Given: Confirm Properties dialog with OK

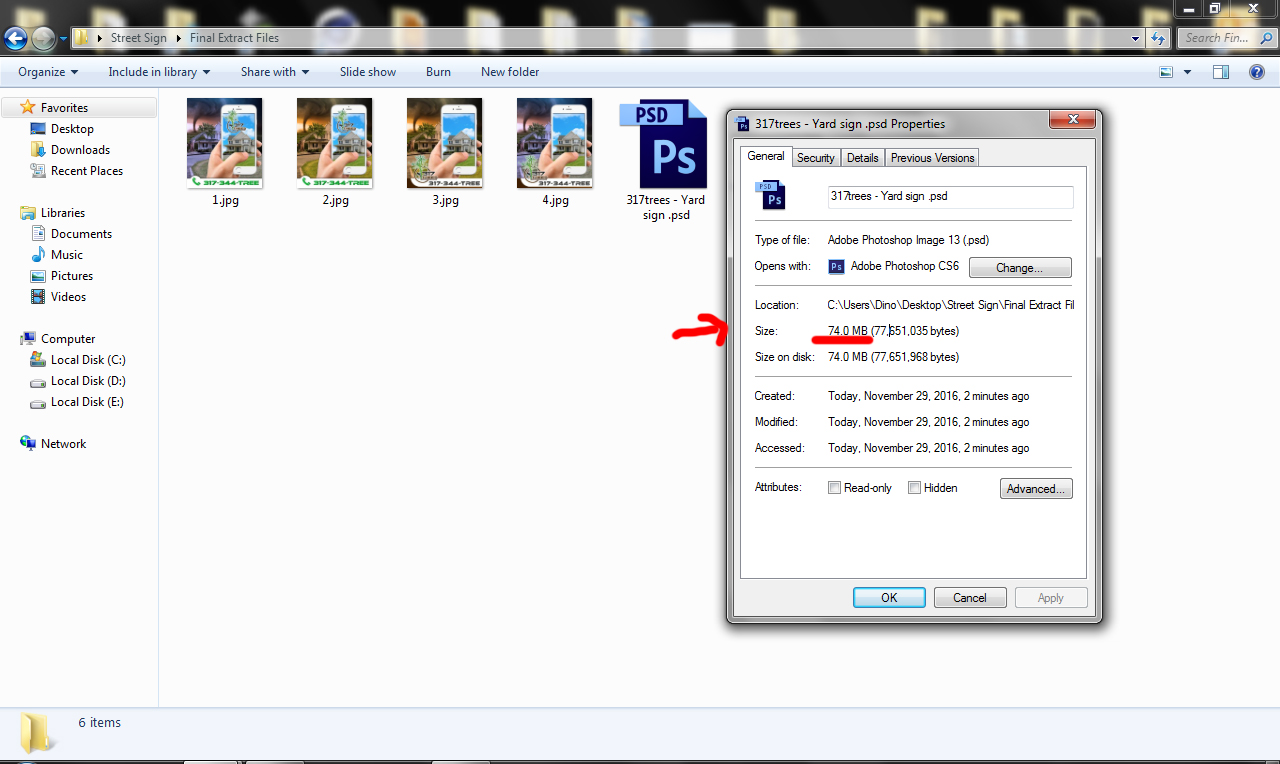Looking at the screenshot, I should [889, 598].
